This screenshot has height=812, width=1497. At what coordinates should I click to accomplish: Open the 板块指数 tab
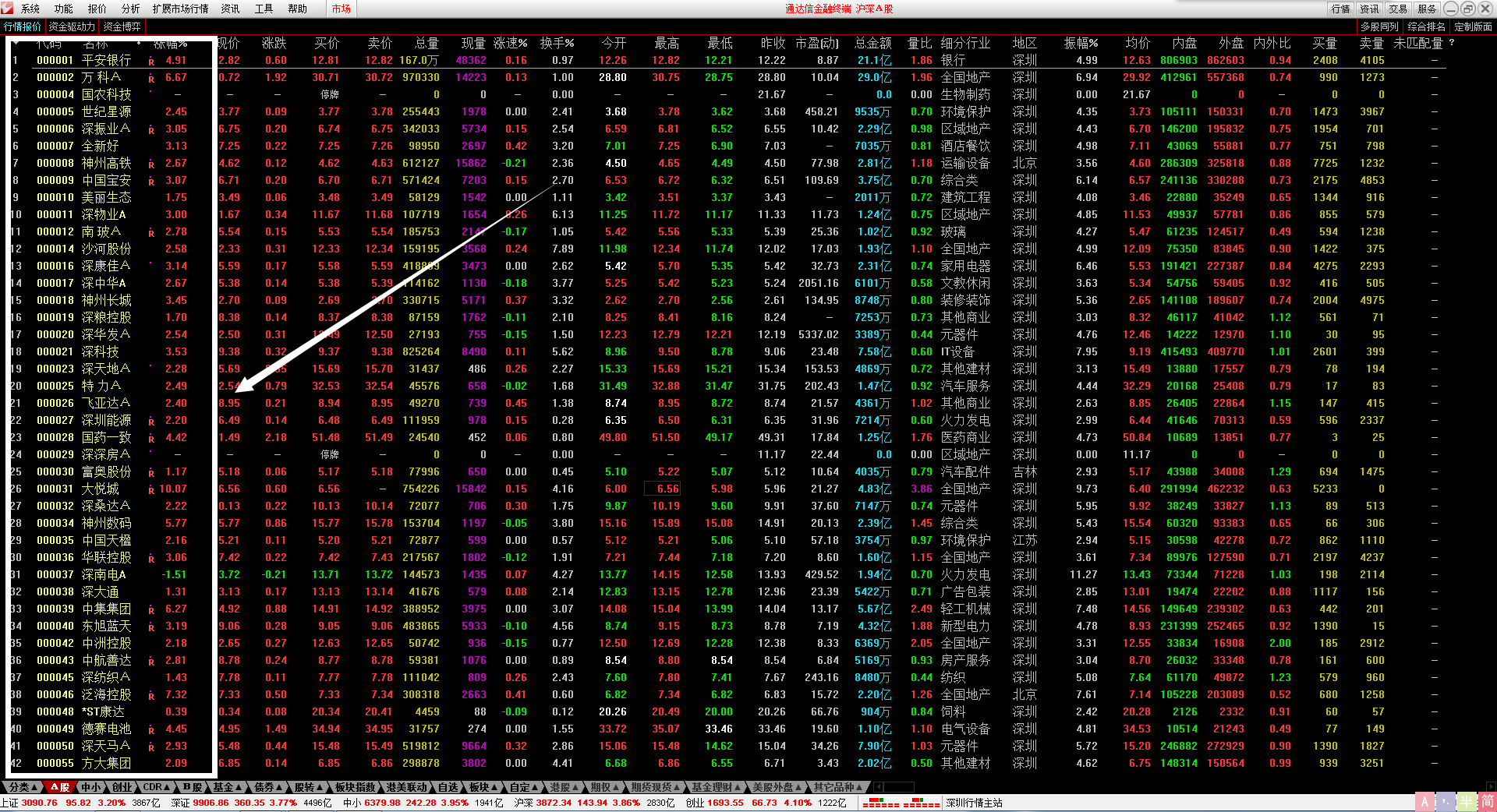[356, 787]
